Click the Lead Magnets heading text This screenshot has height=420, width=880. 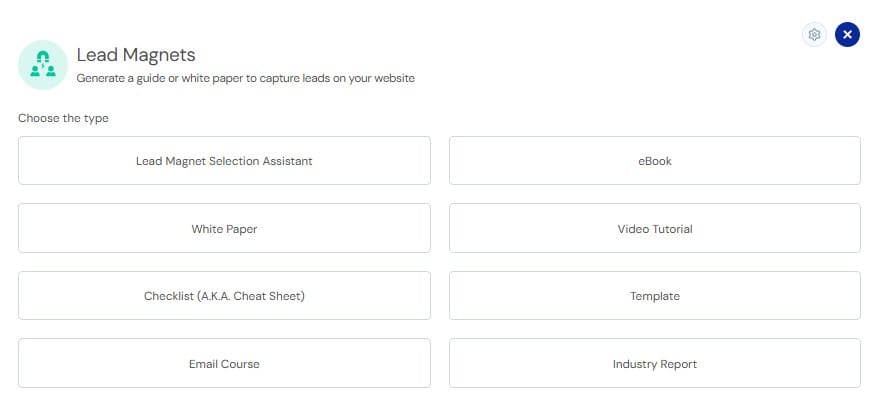pyautogui.click(x=136, y=55)
